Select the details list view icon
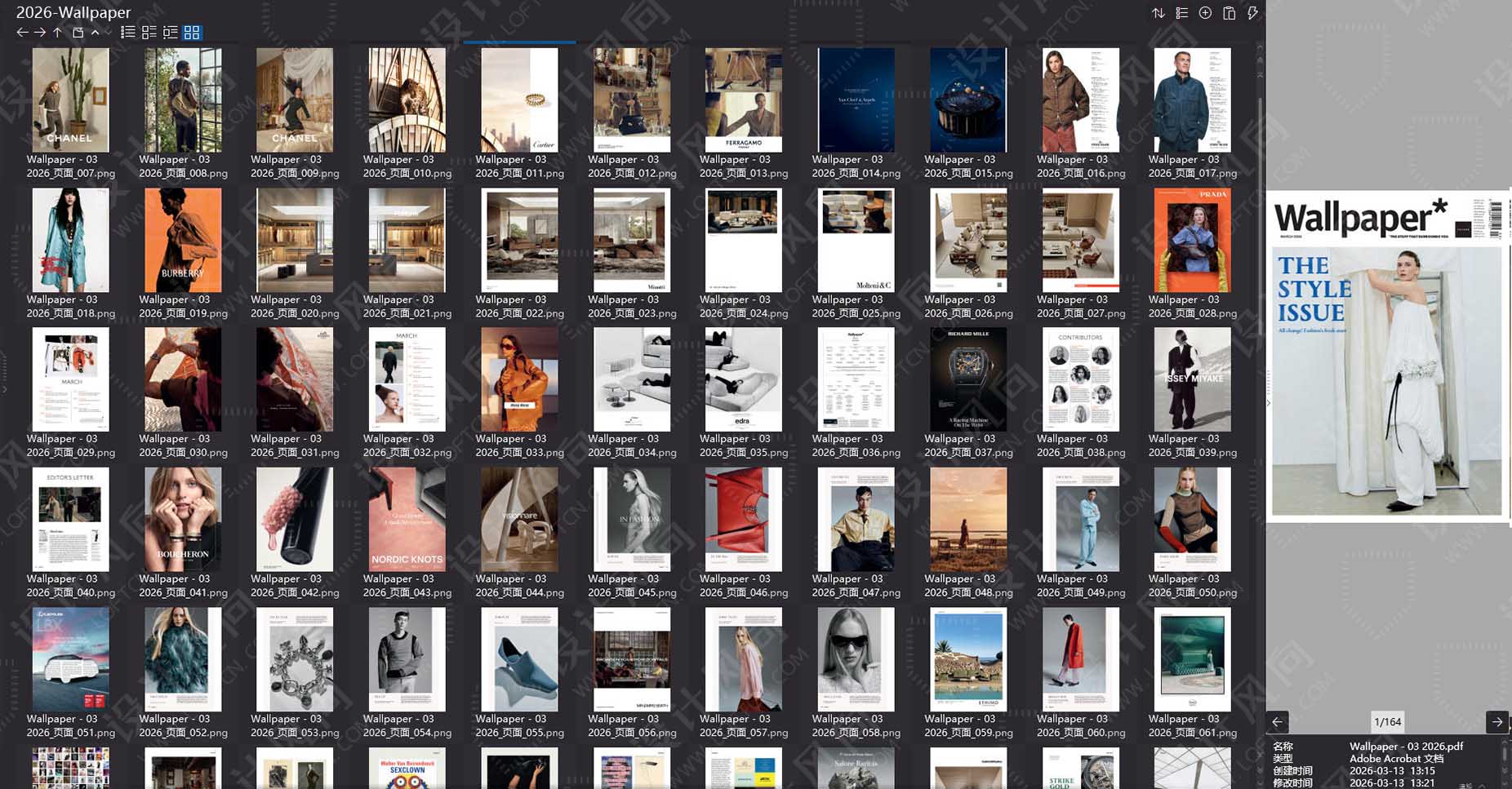 (127, 33)
